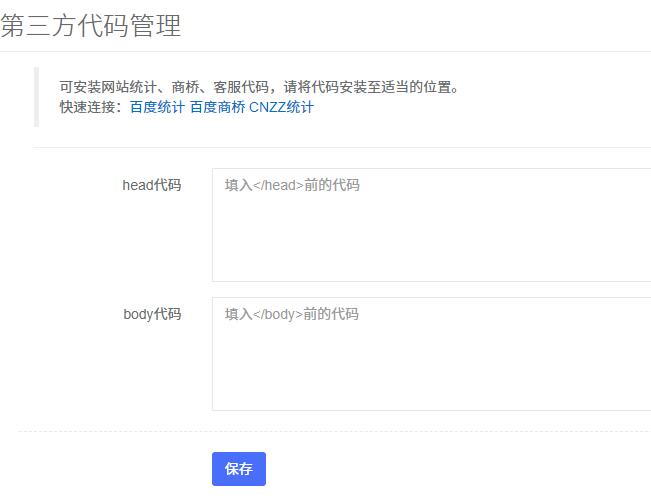Click the 快速连接 label text
Screen dimensions: 651x500
tap(92, 107)
